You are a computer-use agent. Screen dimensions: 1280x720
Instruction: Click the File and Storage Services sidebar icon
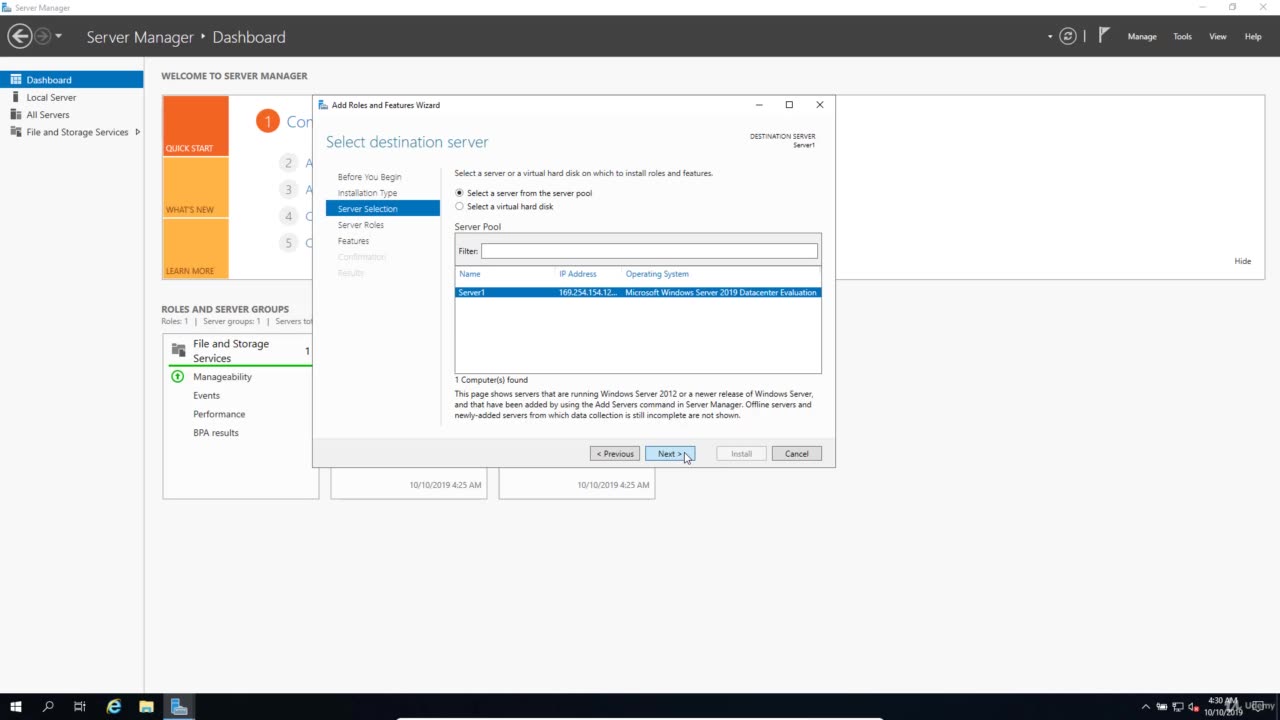16,132
